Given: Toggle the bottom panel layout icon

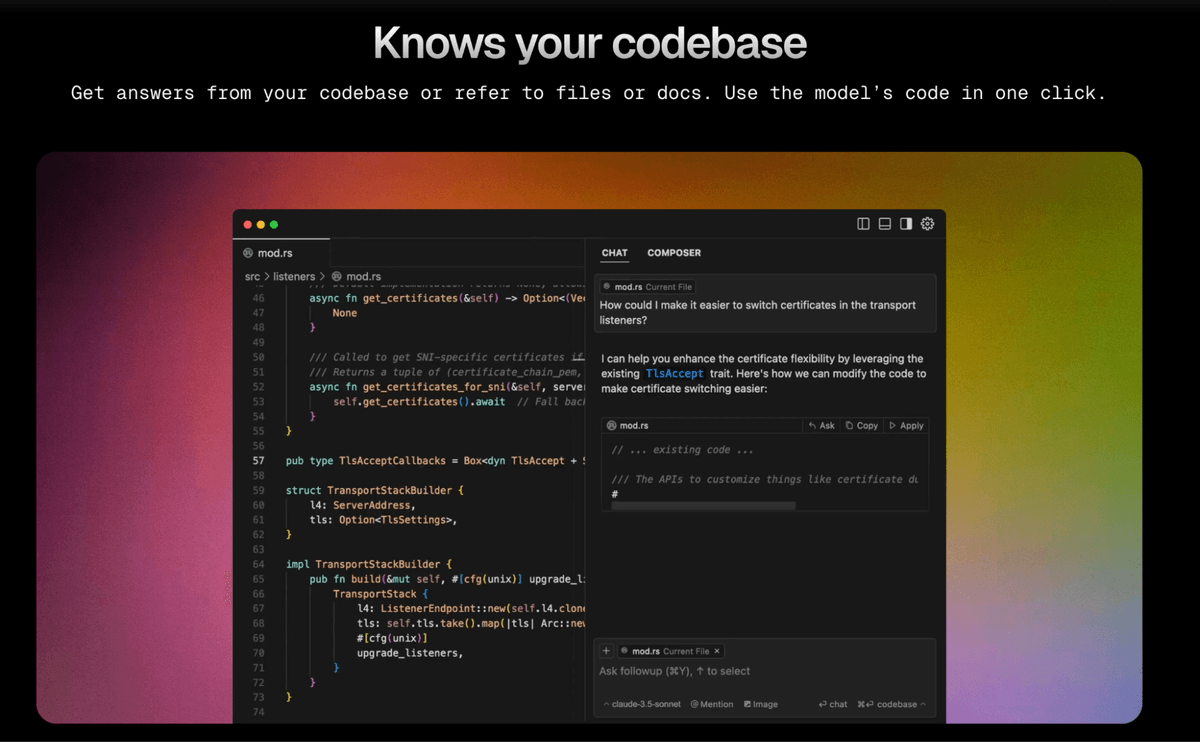Looking at the screenshot, I should pos(884,223).
